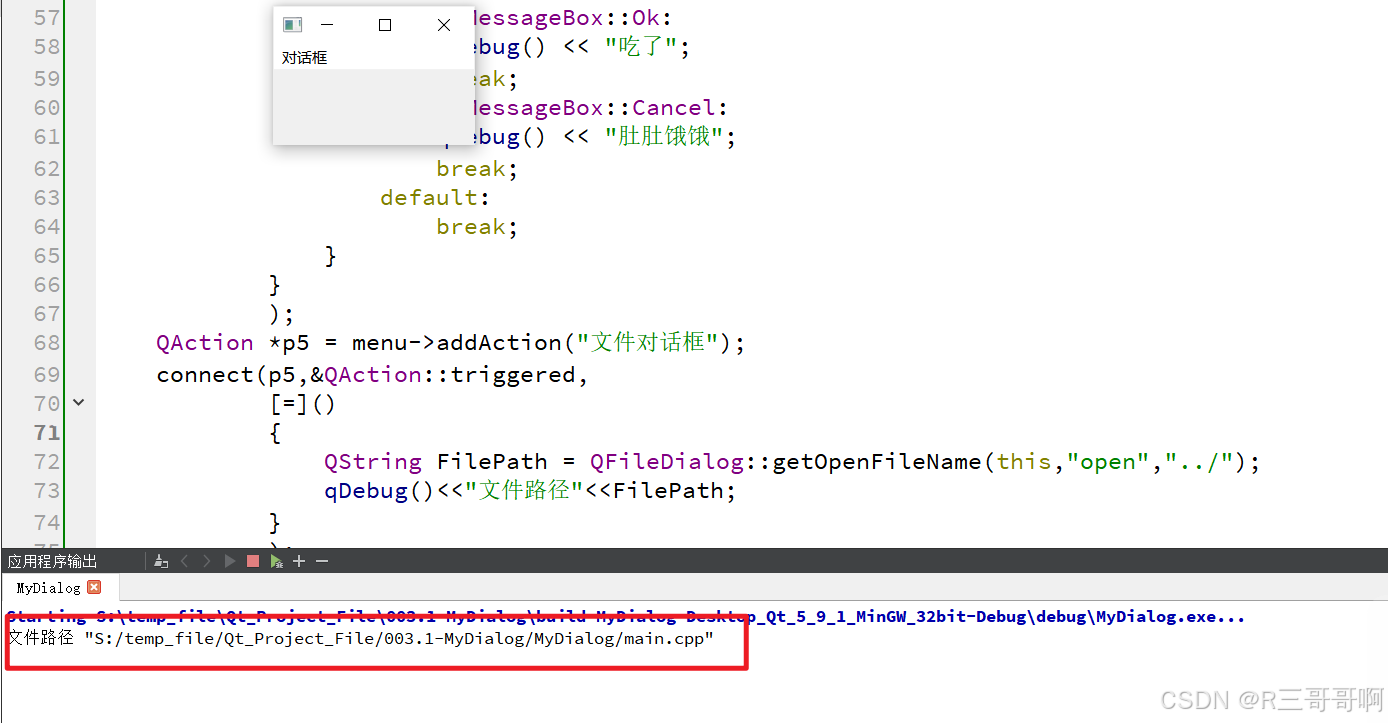Viewport: 1388px width, 723px height.
Task: Minimize the small 对话框 window
Action: coord(326,25)
